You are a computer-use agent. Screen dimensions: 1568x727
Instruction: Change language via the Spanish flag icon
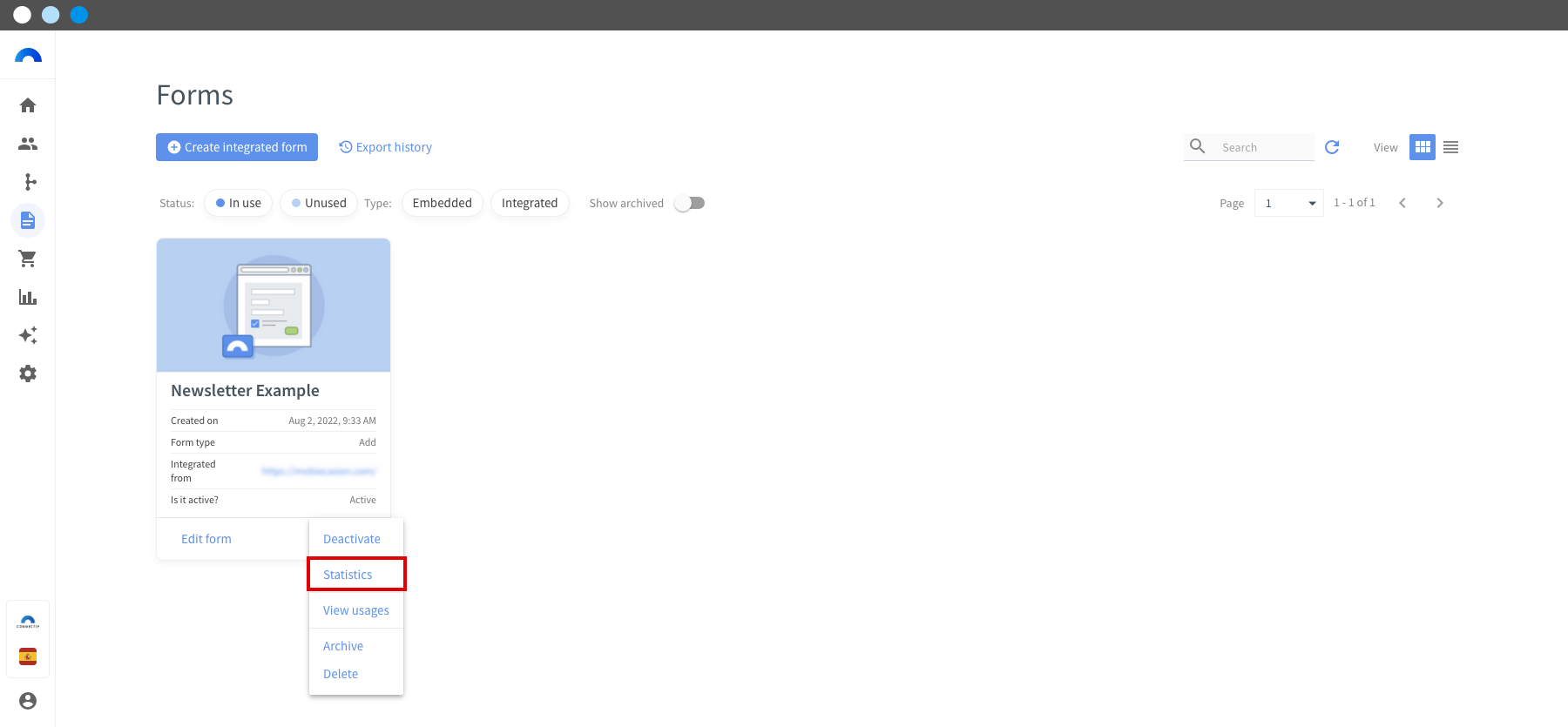click(x=28, y=656)
